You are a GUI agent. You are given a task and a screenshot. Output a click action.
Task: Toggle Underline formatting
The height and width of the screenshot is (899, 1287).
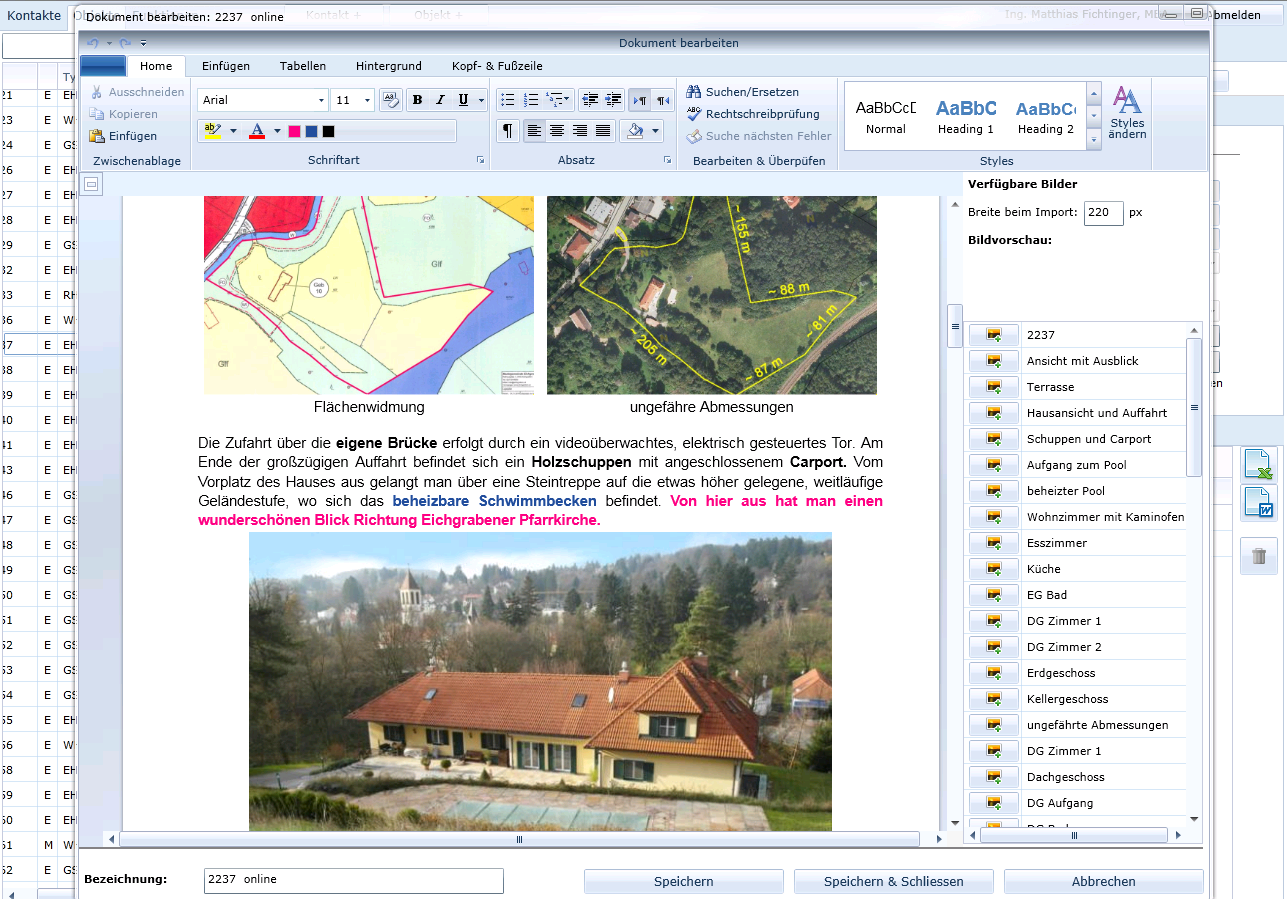click(463, 100)
